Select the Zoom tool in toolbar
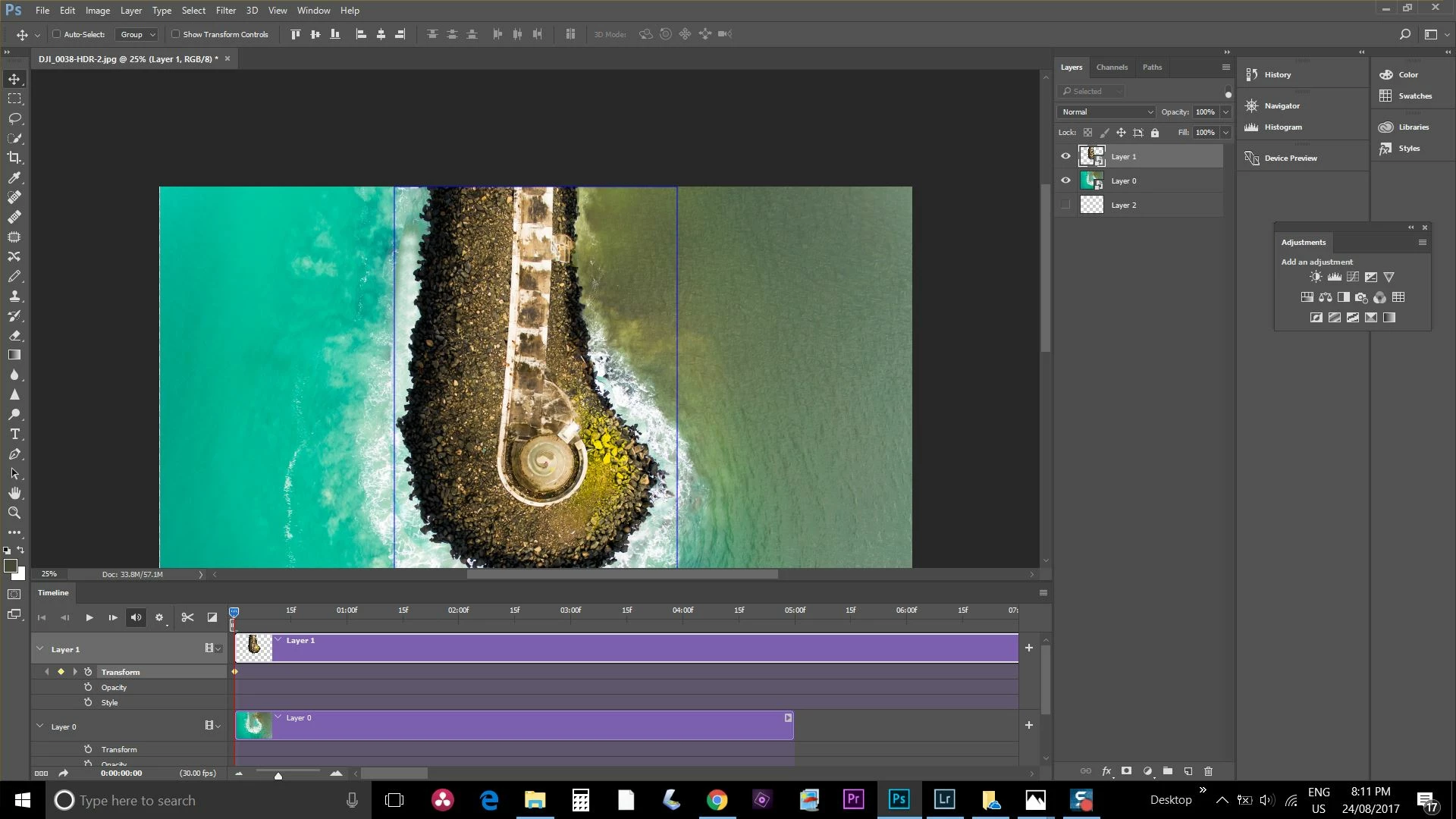The image size is (1456, 819). tap(14, 513)
